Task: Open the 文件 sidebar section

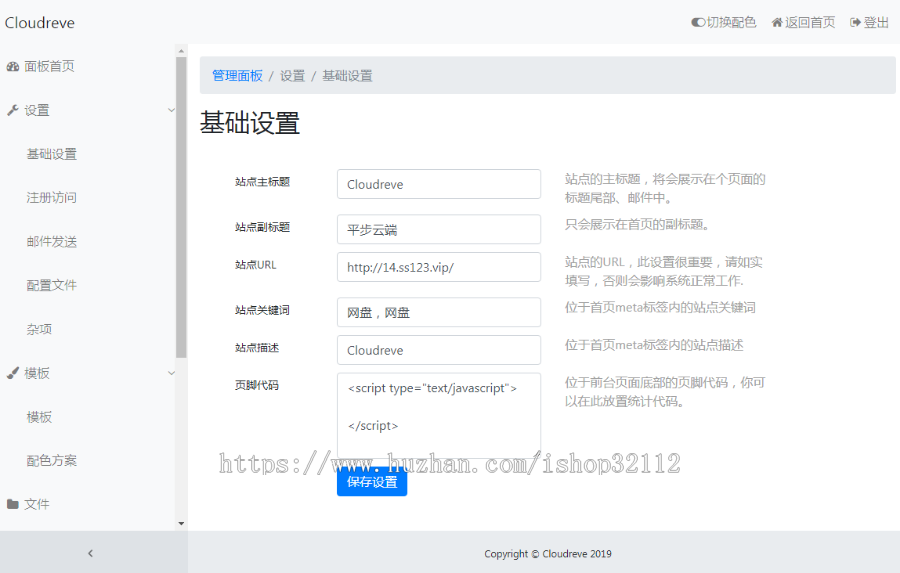Action: pos(37,504)
